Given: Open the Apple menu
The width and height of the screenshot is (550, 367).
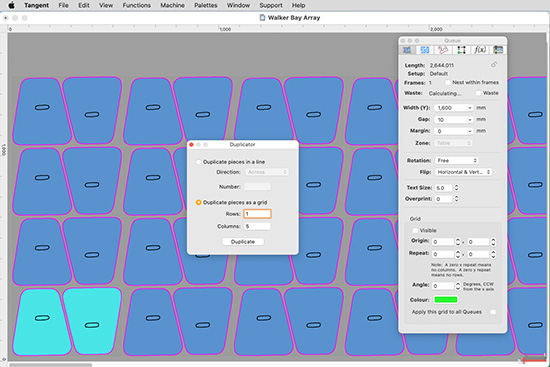Looking at the screenshot, I should click(x=12, y=5).
